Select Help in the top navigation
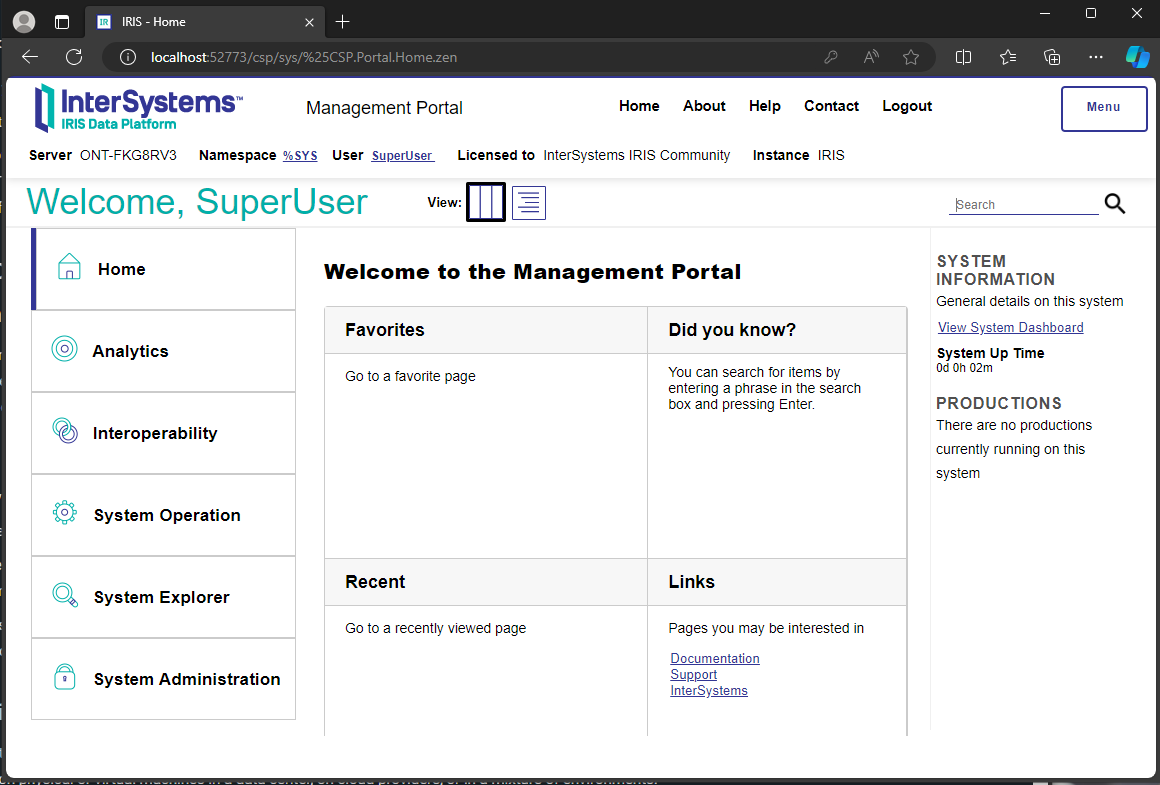1160x785 pixels. pyautogui.click(x=765, y=106)
